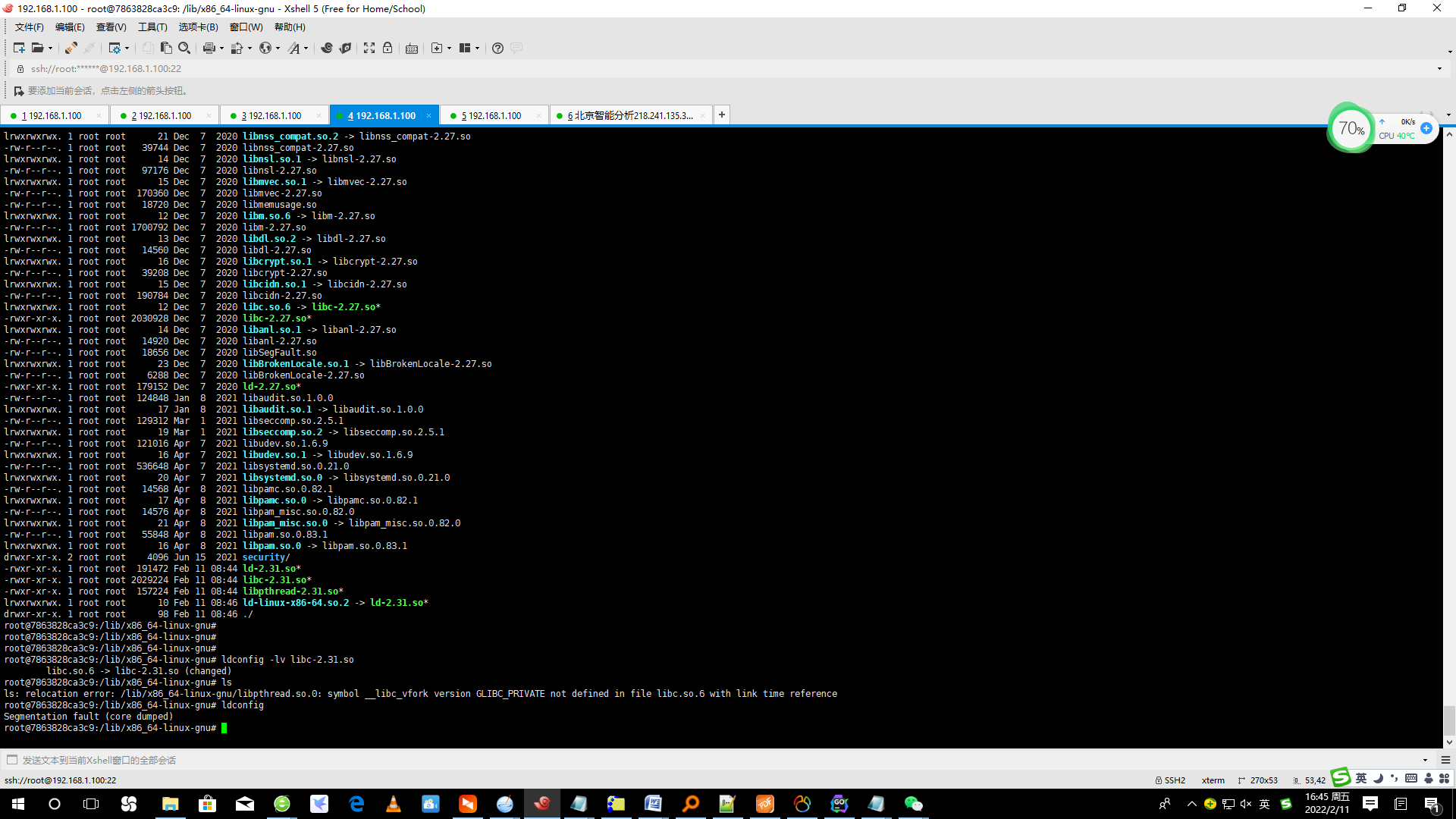Open a new tab with the plus button
1456x819 pixels.
(x=721, y=115)
